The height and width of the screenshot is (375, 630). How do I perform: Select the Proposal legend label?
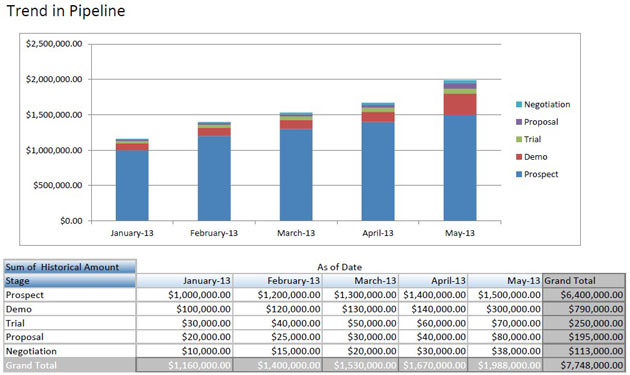[541, 122]
